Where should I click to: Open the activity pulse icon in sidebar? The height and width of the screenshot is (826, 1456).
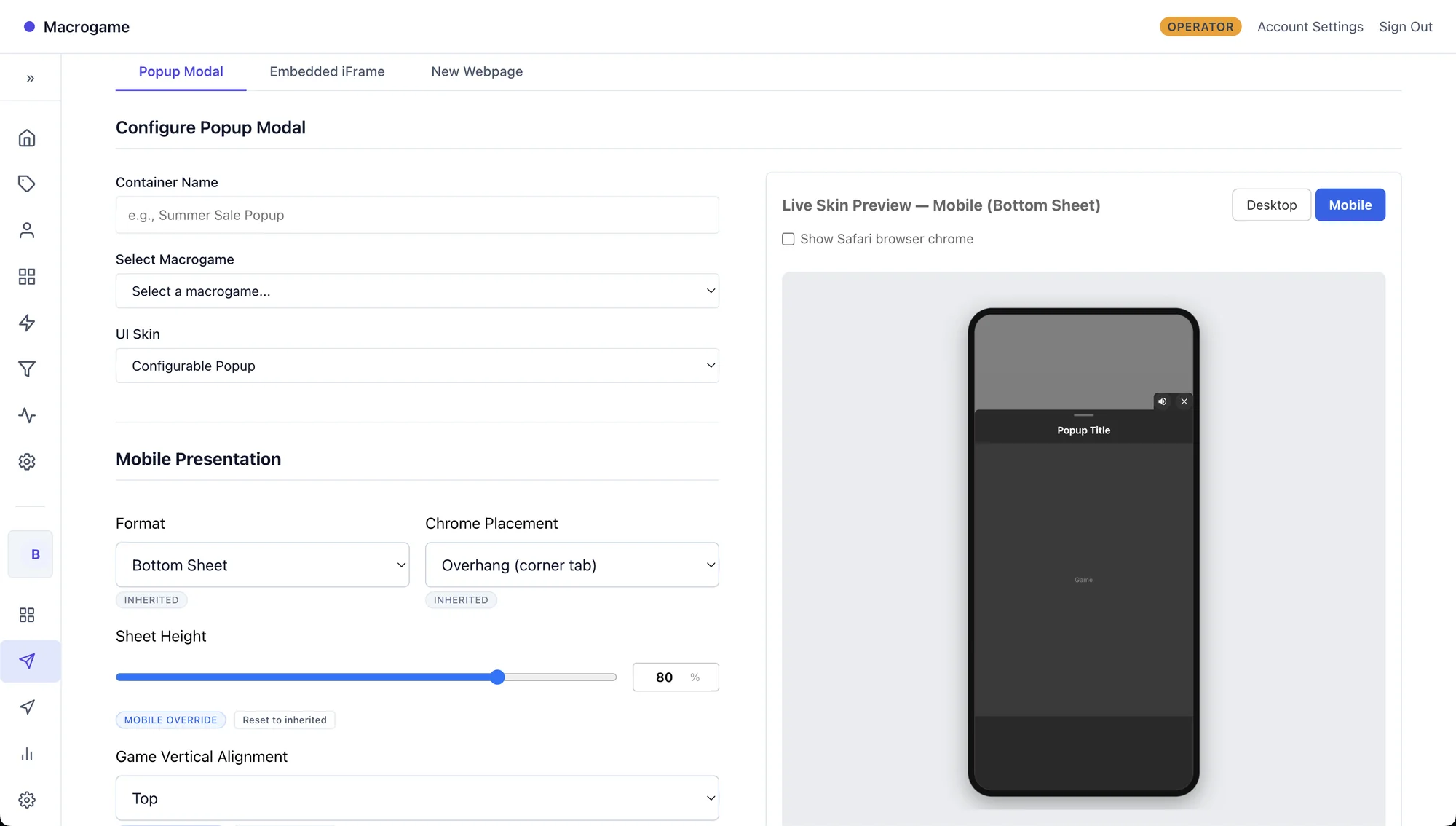pos(27,416)
